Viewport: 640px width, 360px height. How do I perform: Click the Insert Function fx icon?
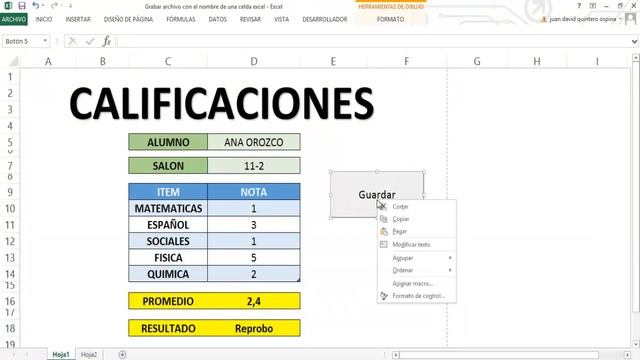pos(107,41)
